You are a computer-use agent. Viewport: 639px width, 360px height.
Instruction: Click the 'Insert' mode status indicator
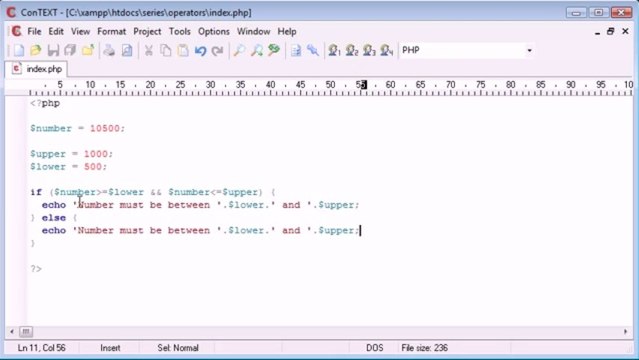110,348
